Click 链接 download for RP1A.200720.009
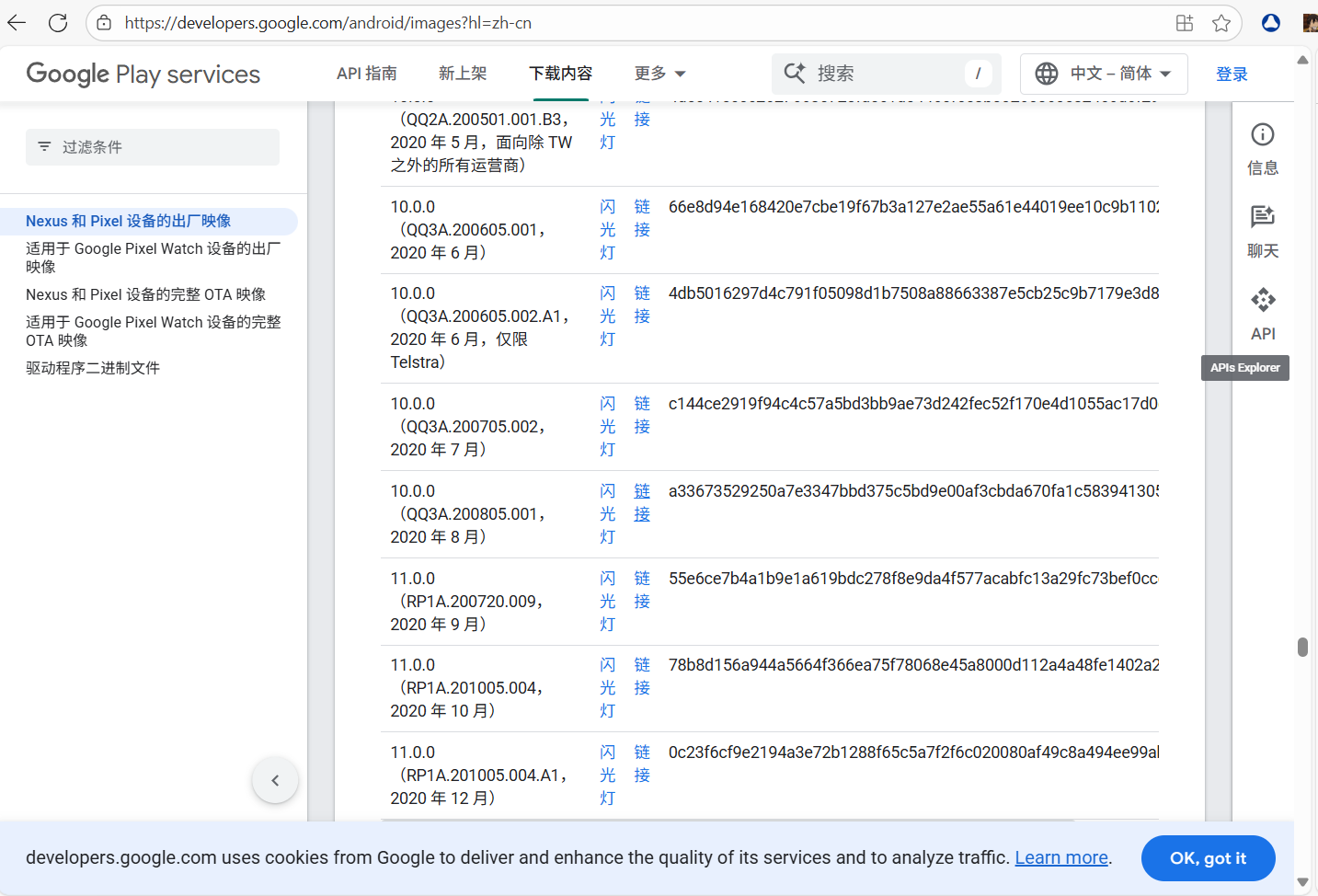This screenshot has width=1318, height=896. [x=642, y=590]
